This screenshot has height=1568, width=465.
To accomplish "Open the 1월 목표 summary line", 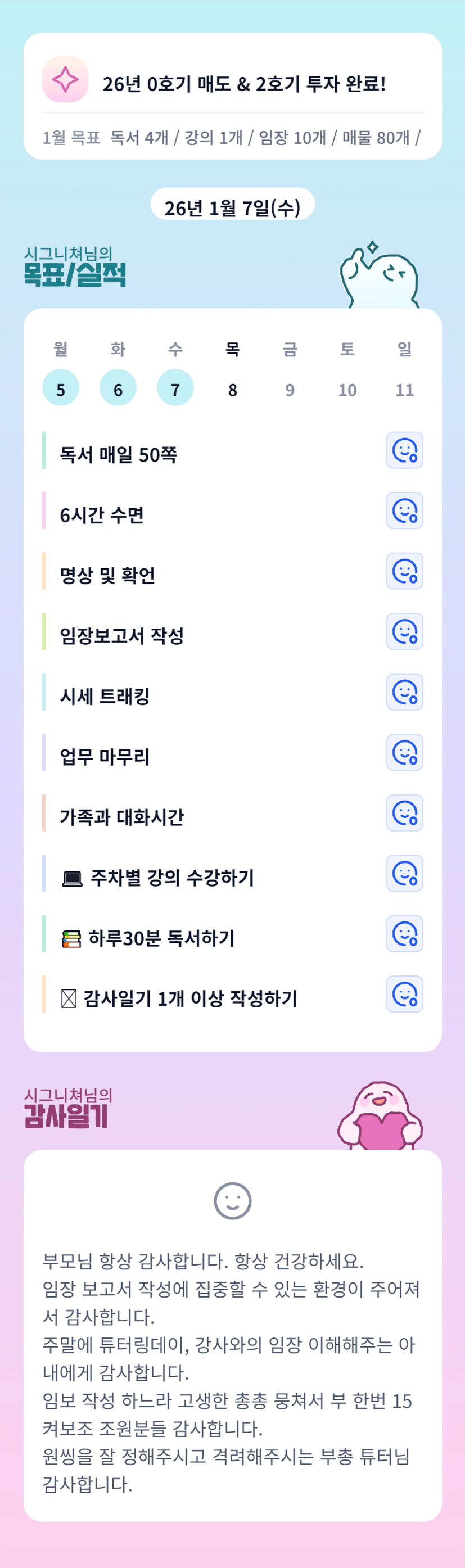I will tap(231, 138).
